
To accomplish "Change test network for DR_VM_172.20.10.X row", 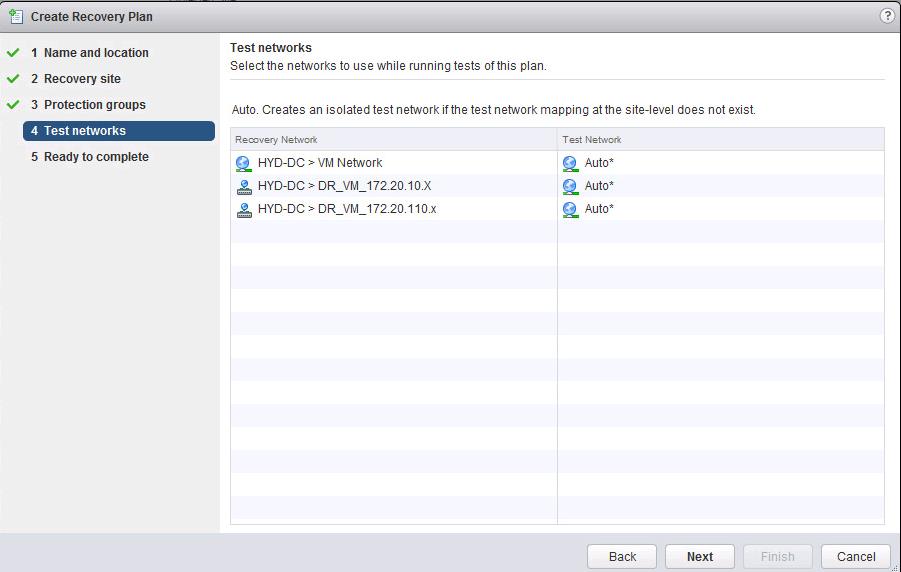I will (721, 186).
